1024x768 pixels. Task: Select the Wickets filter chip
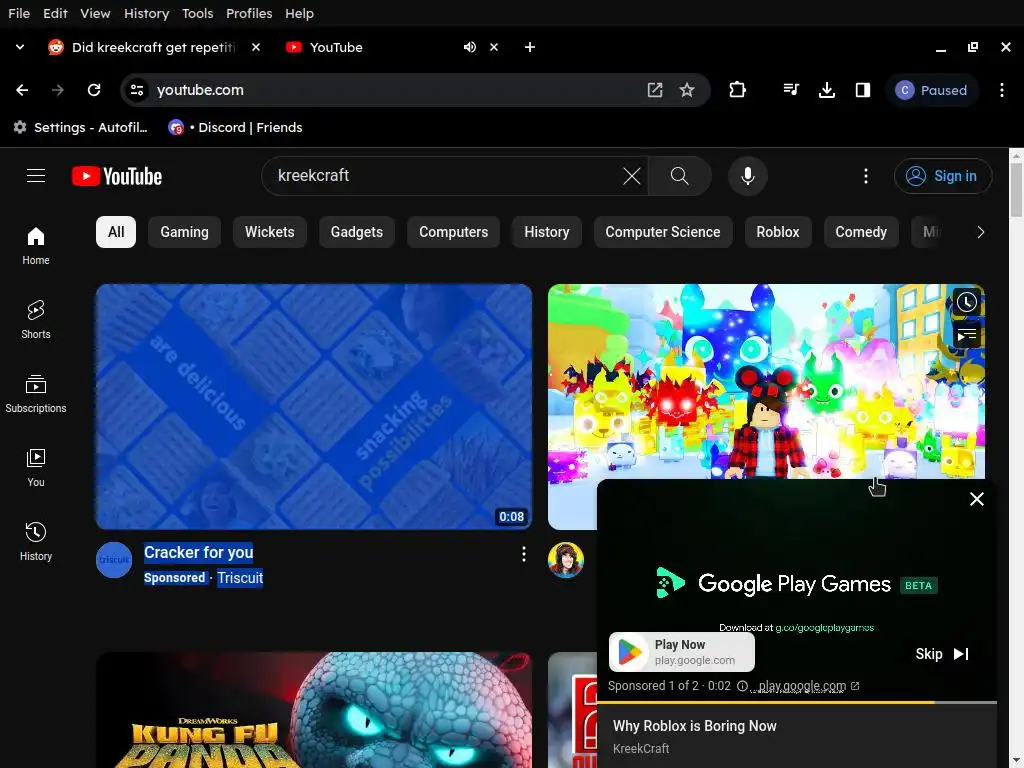[269, 232]
